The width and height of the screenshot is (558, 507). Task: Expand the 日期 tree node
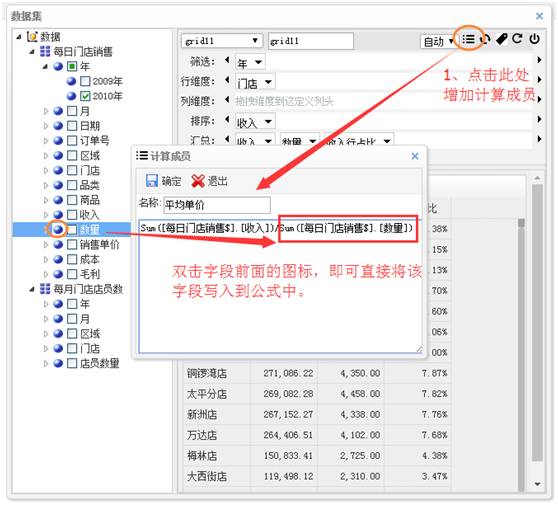point(46,126)
